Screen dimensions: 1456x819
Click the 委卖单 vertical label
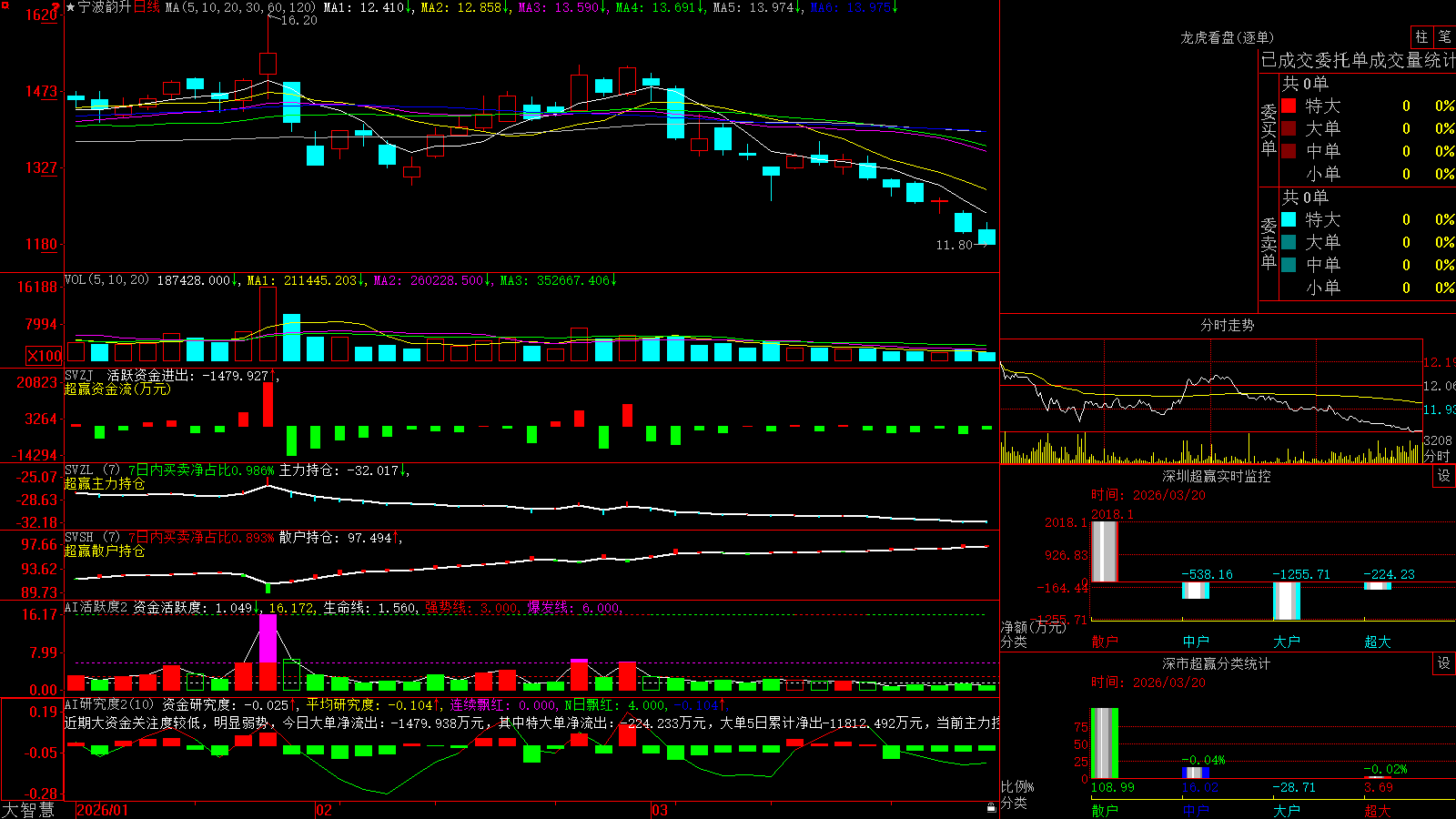point(1269,244)
